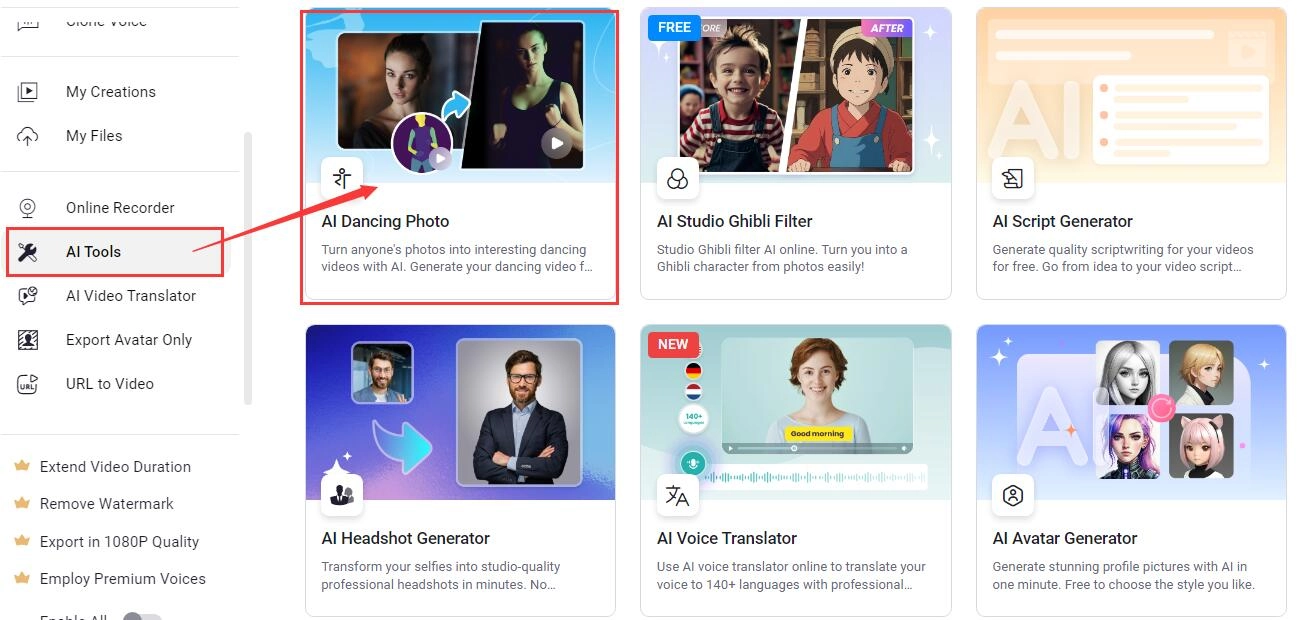The image size is (1297, 620).
Task: Open the URL to Video icon
Action: pyautogui.click(x=28, y=384)
